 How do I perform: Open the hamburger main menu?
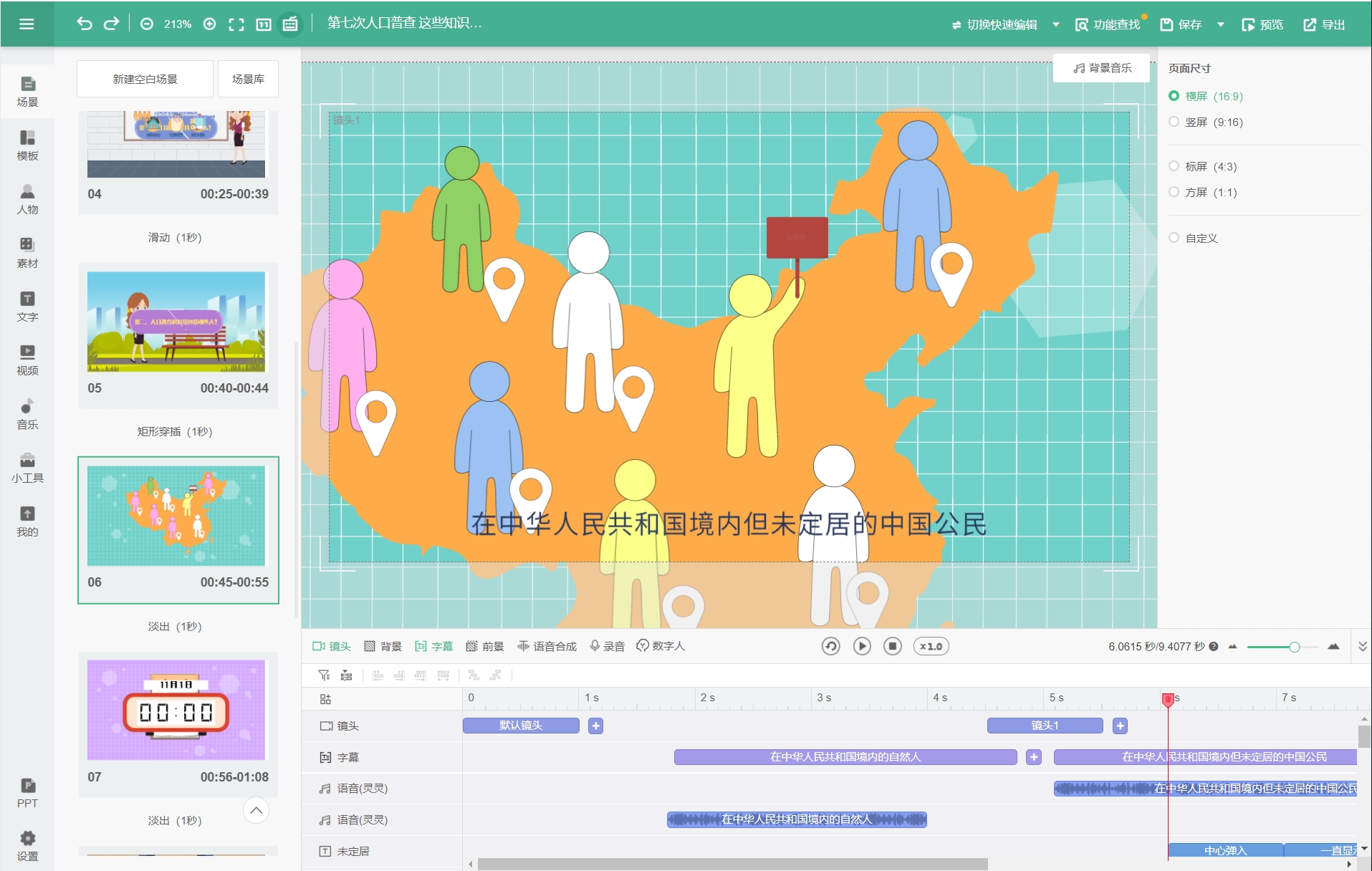pyautogui.click(x=27, y=24)
